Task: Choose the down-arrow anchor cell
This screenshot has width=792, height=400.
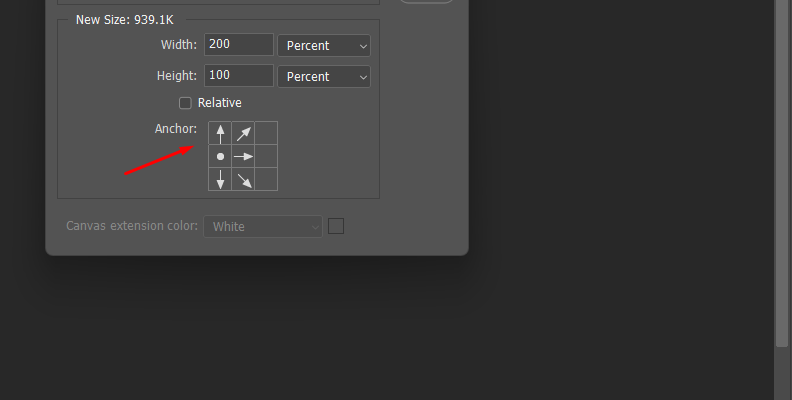Action: 220,179
